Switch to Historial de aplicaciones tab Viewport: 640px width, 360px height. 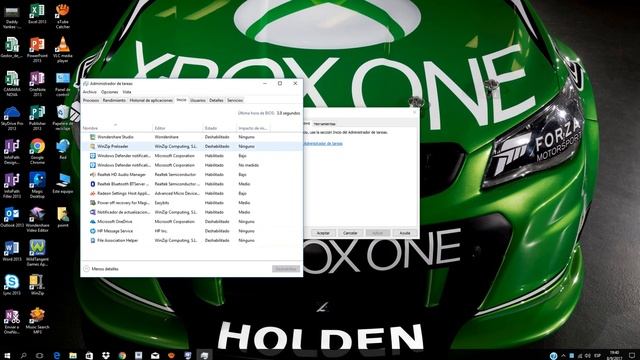[x=151, y=100]
